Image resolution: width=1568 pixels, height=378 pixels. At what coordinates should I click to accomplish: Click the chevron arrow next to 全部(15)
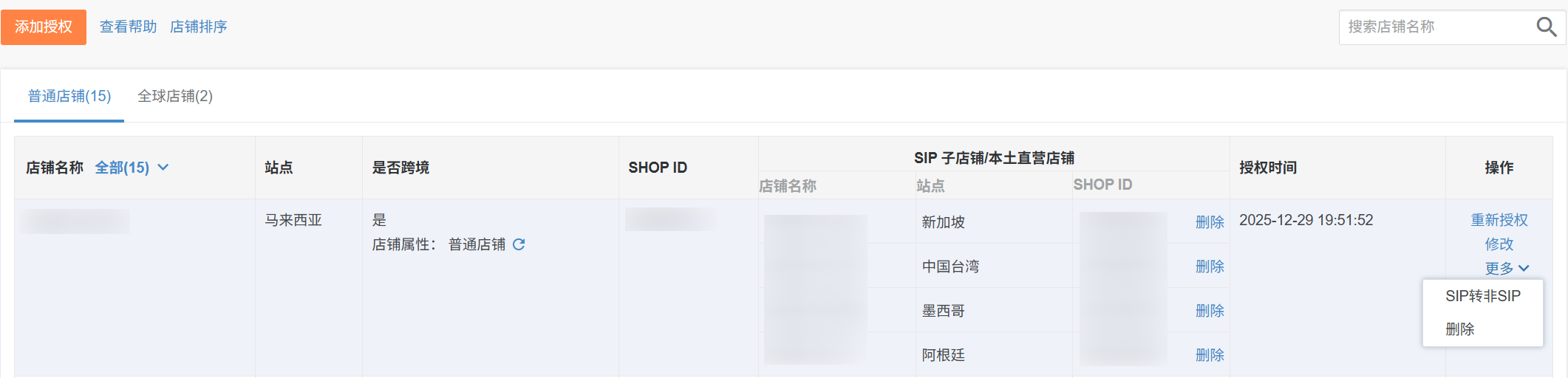point(163,168)
